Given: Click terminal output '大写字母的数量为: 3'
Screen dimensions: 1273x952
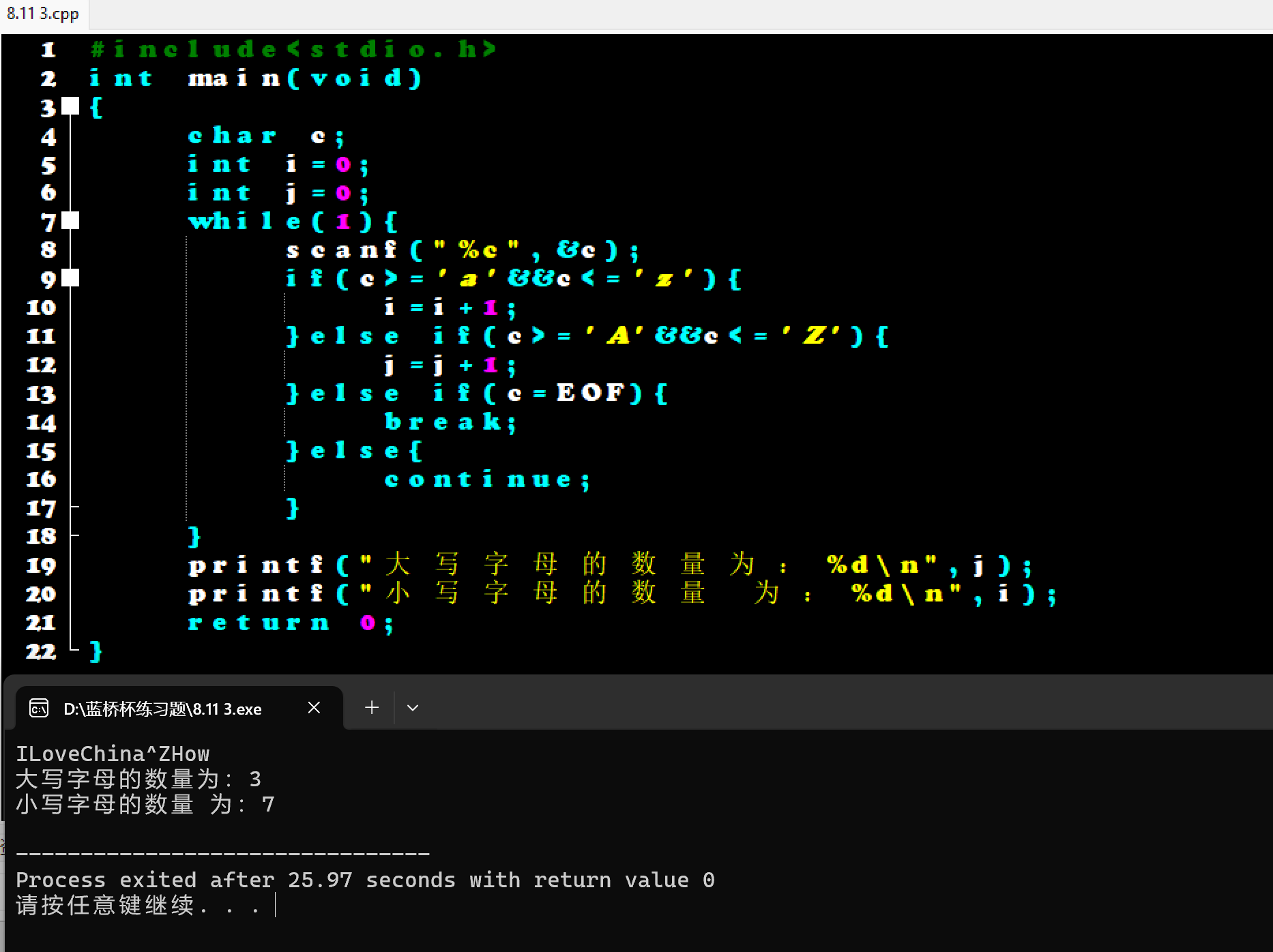Looking at the screenshot, I should pos(138,779).
